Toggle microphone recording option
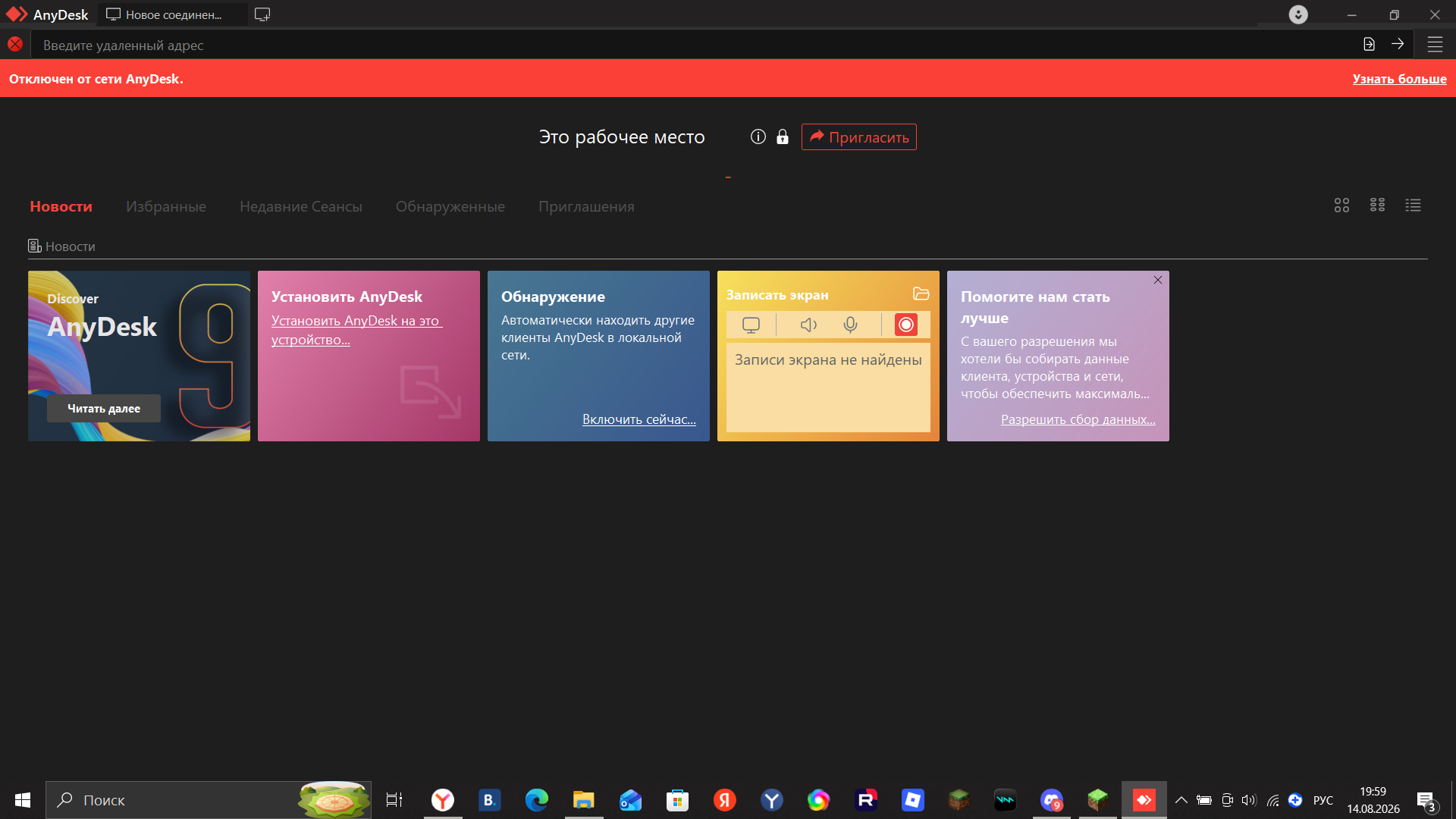 click(850, 325)
